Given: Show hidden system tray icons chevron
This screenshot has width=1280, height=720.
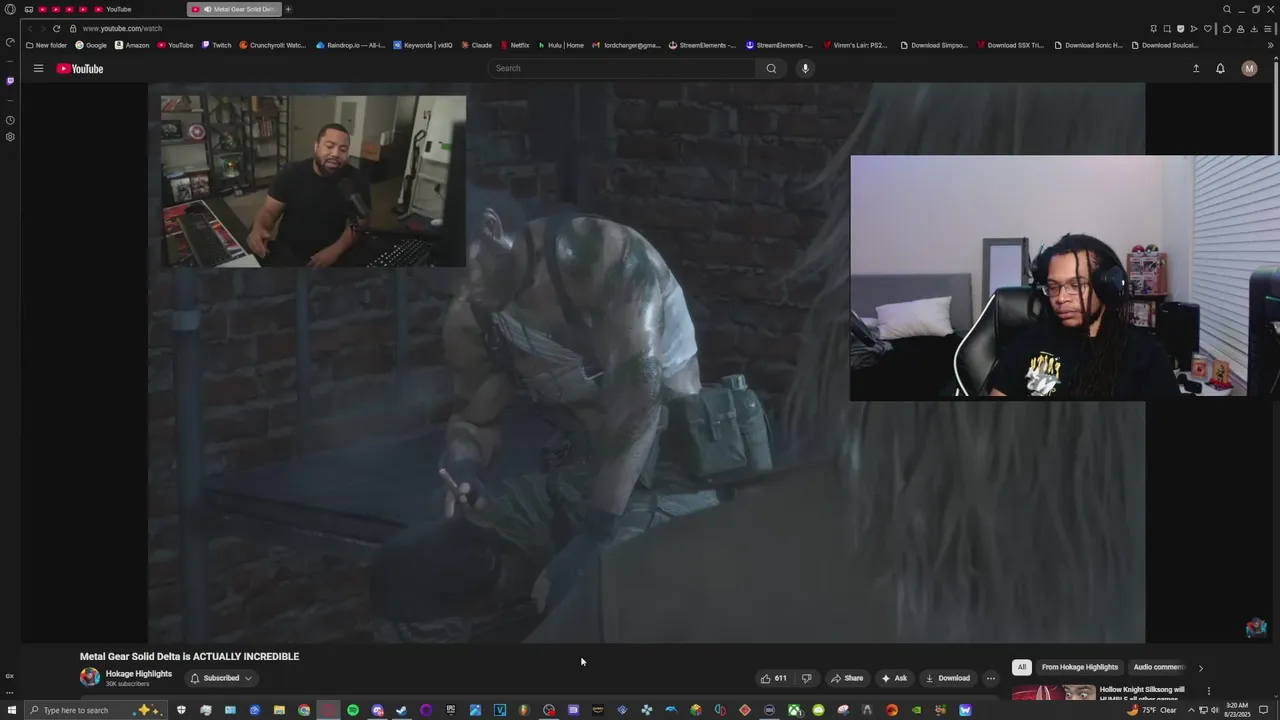Looking at the screenshot, I should (1190, 710).
